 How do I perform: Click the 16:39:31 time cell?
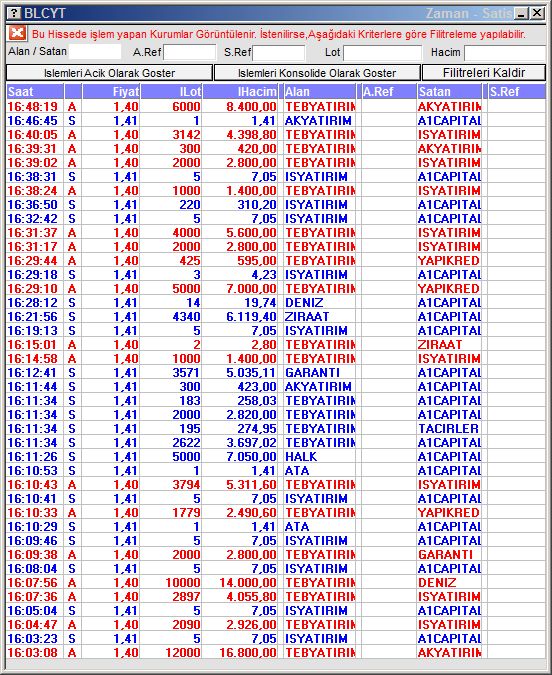(x=32, y=149)
